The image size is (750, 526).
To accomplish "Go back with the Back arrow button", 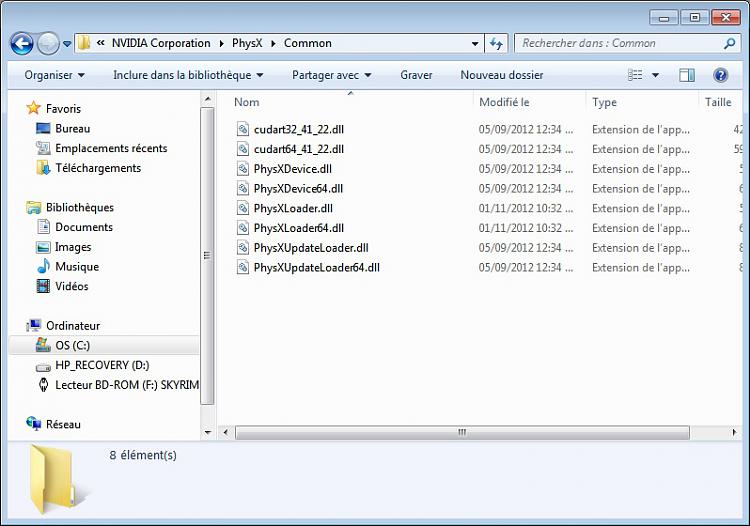I will [x=22, y=44].
